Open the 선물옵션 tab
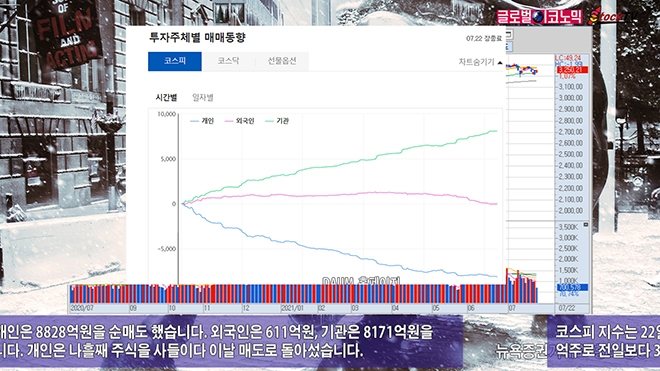660x371 pixels. click(x=282, y=61)
